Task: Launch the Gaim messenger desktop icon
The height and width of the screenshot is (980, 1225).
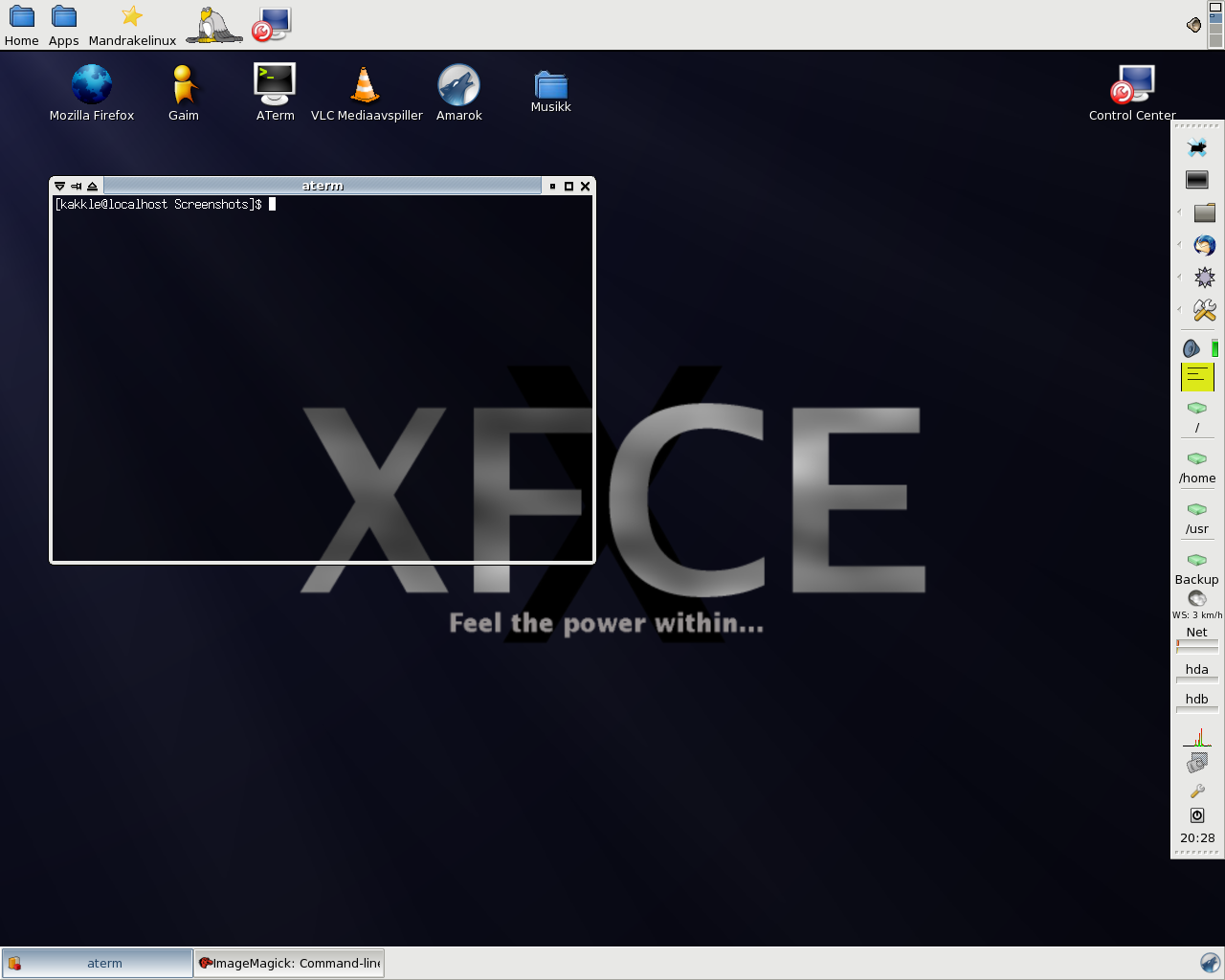Action: pos(184,93)
